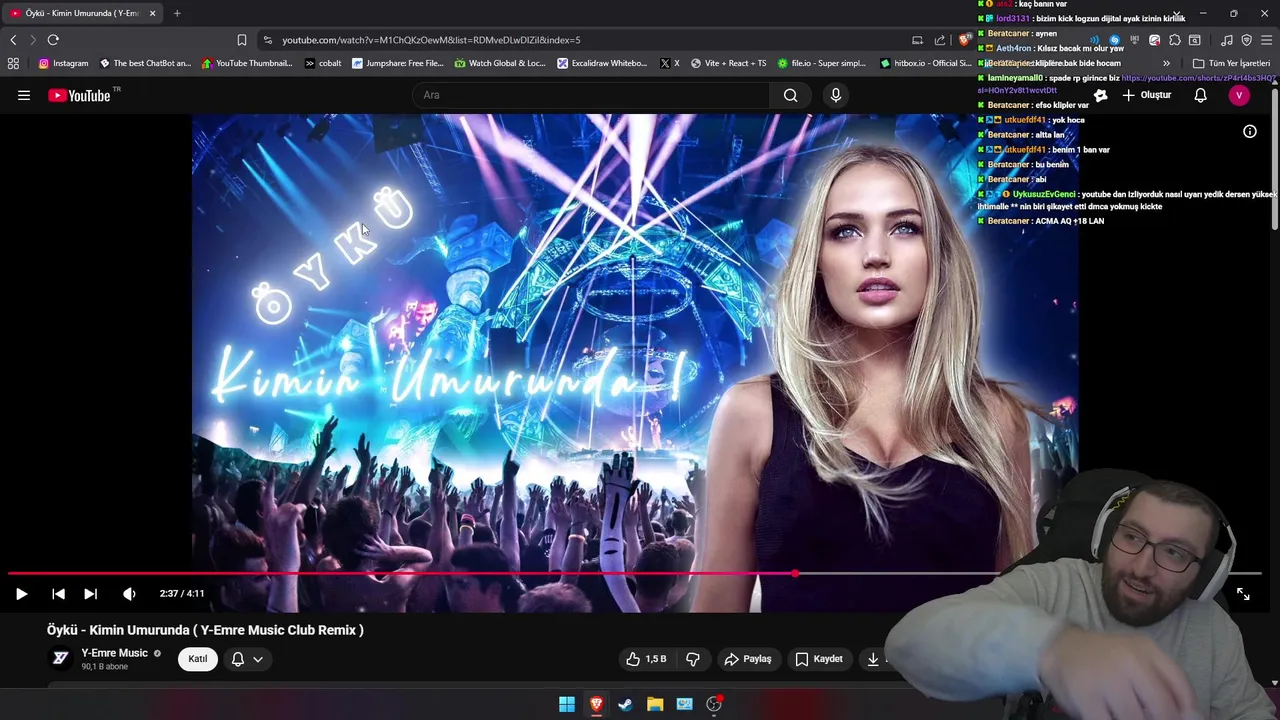Open the YouTube notifications bell

(x=1200, y=95)
